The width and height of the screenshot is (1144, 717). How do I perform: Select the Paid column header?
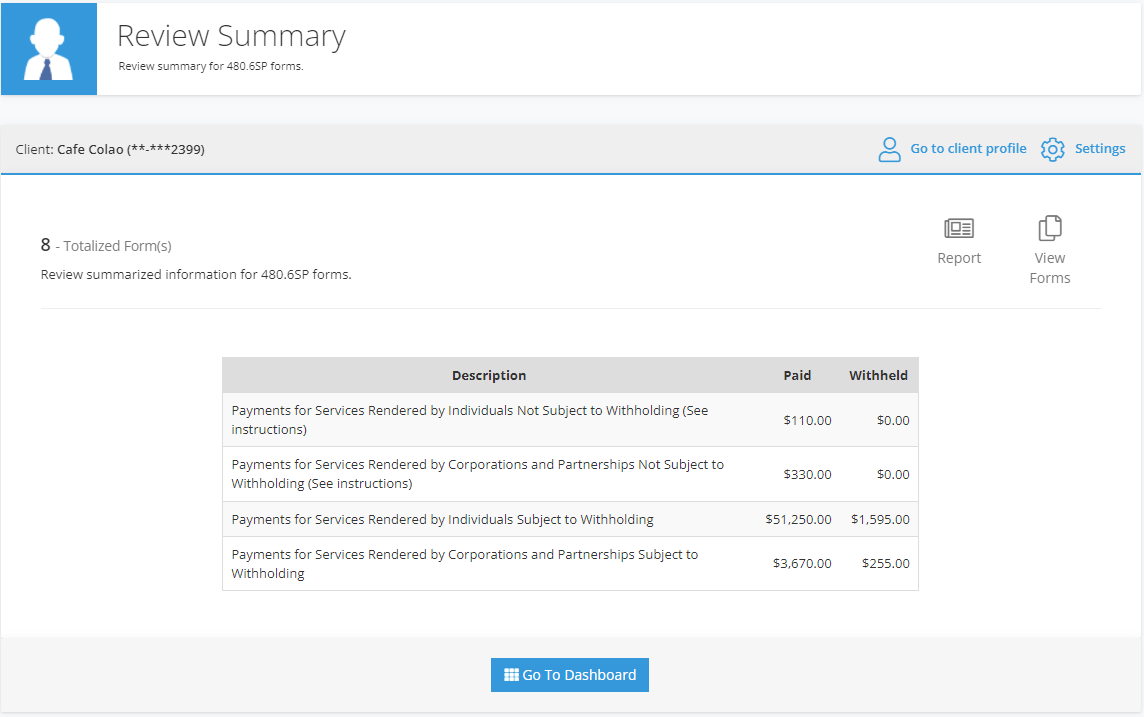pyautogui.click(x=797, y=376)
